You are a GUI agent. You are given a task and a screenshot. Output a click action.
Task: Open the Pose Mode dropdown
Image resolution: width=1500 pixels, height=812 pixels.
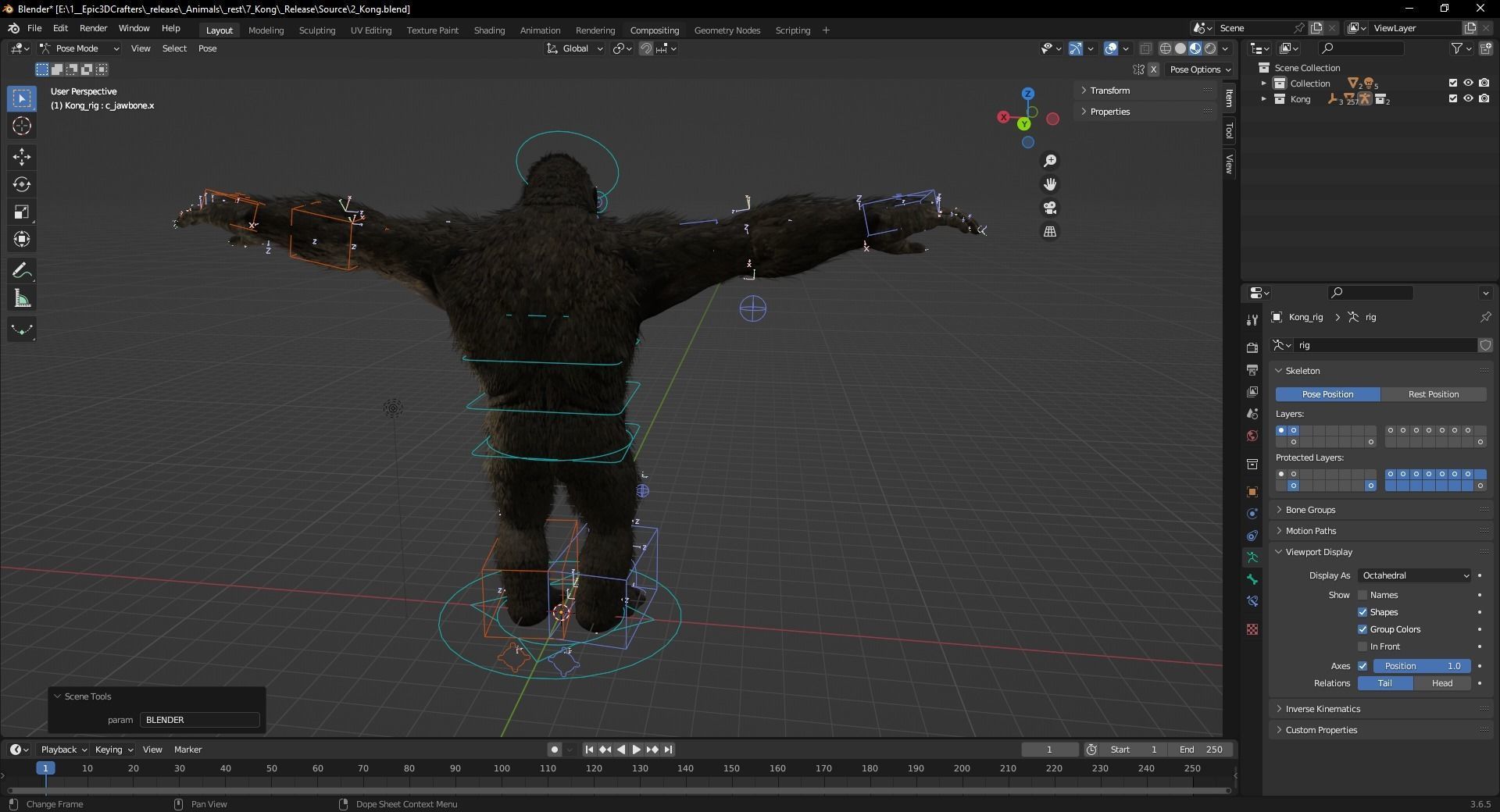pyautogui.click(x=80, y=48)
